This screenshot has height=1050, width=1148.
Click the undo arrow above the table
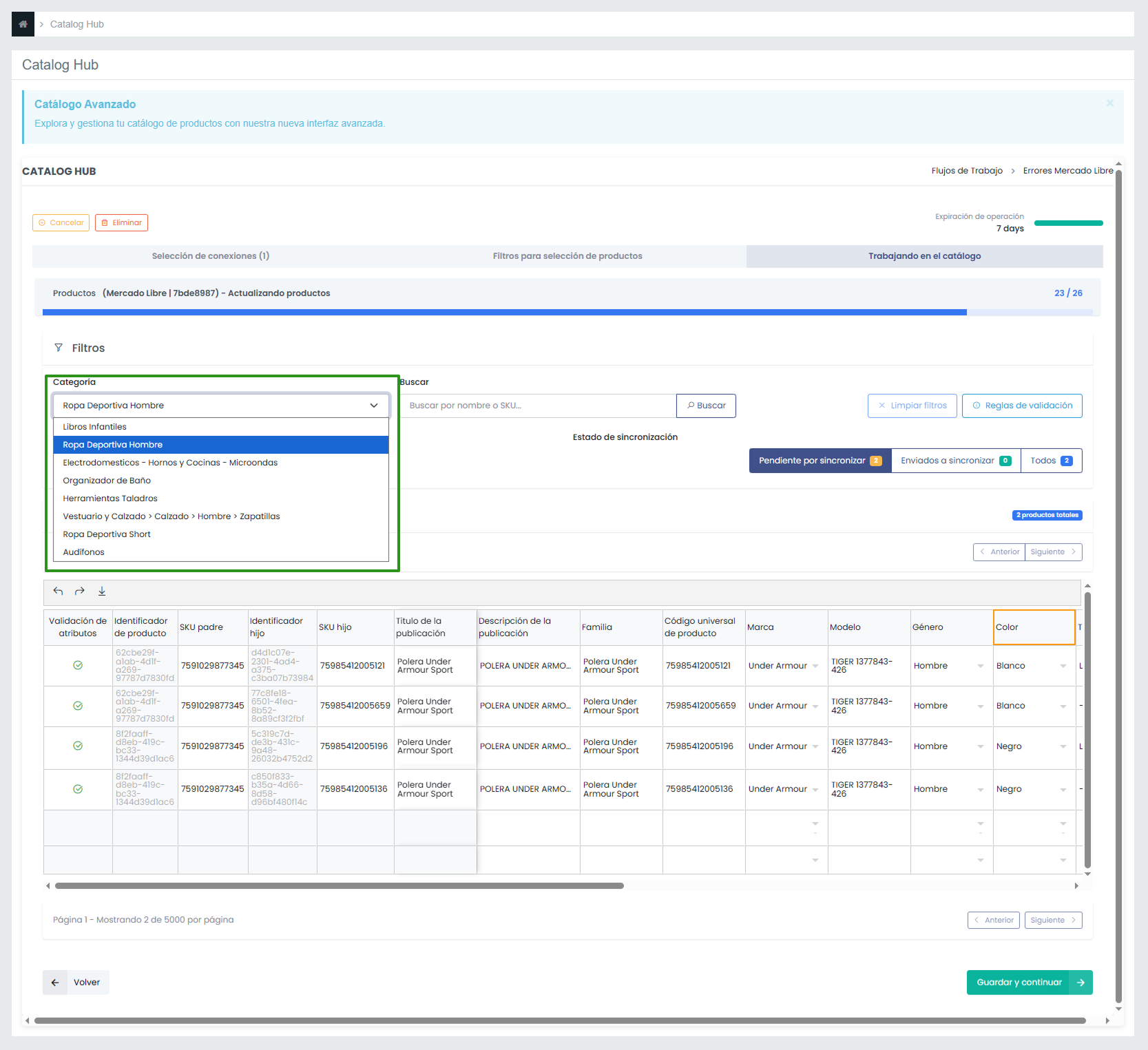59,591
